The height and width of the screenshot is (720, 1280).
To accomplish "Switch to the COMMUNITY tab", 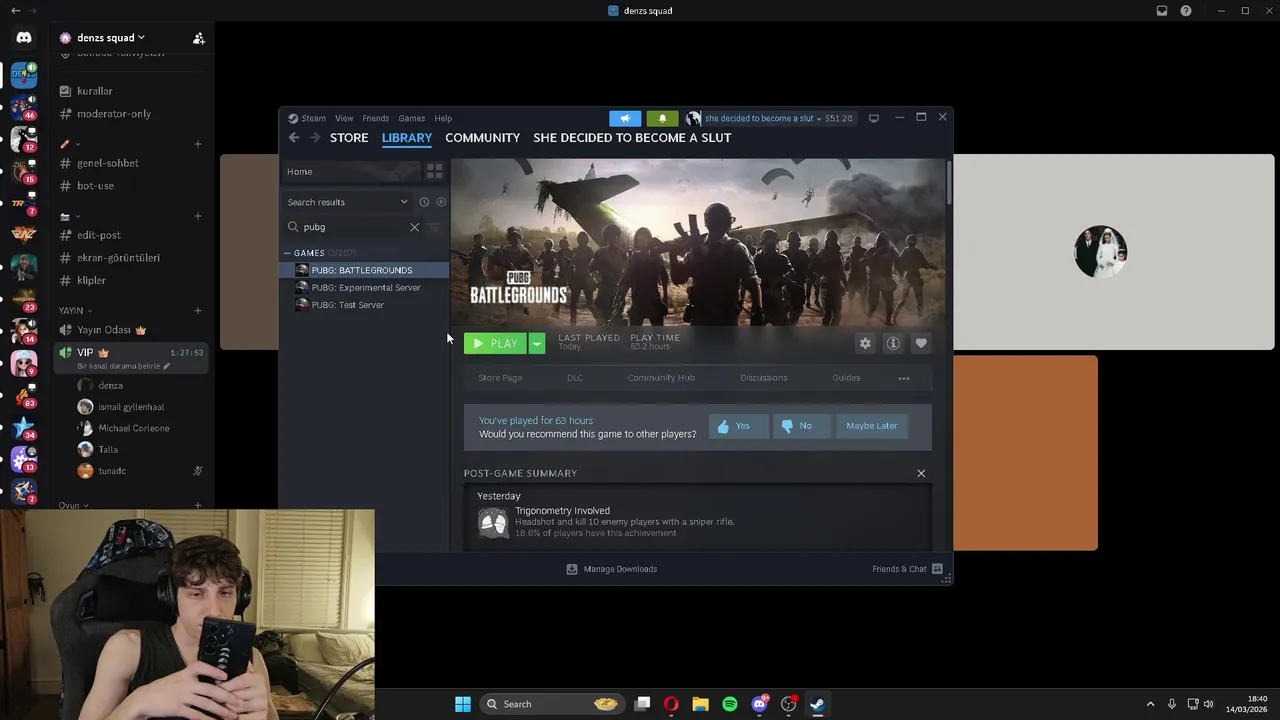I will 483,138.
